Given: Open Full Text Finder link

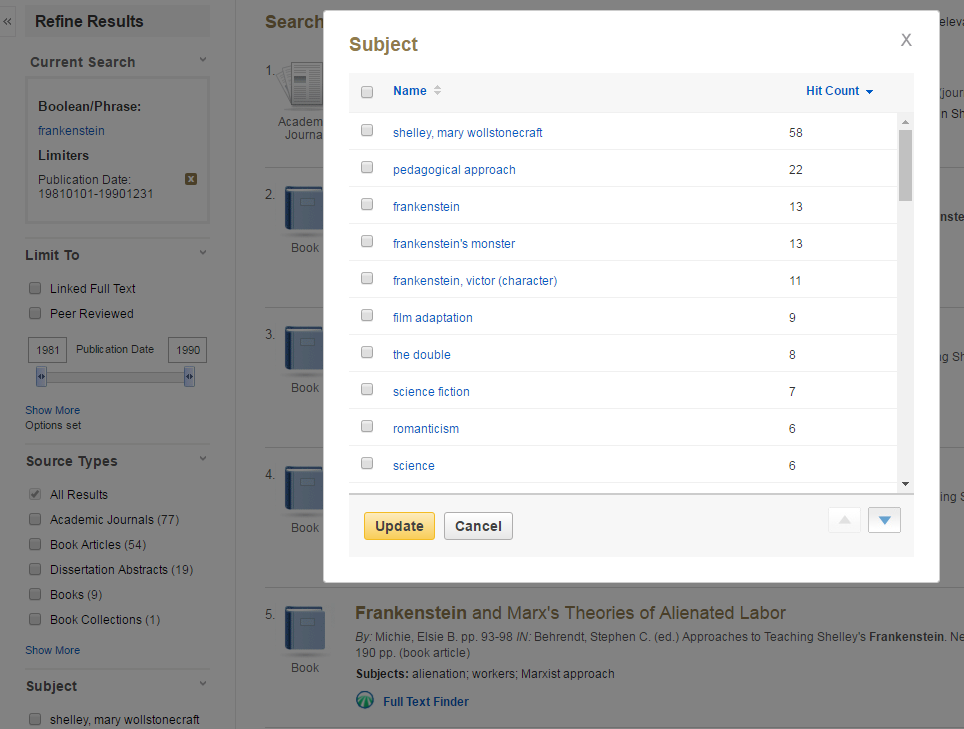Looking at the screenshot, I should point(425,701).
